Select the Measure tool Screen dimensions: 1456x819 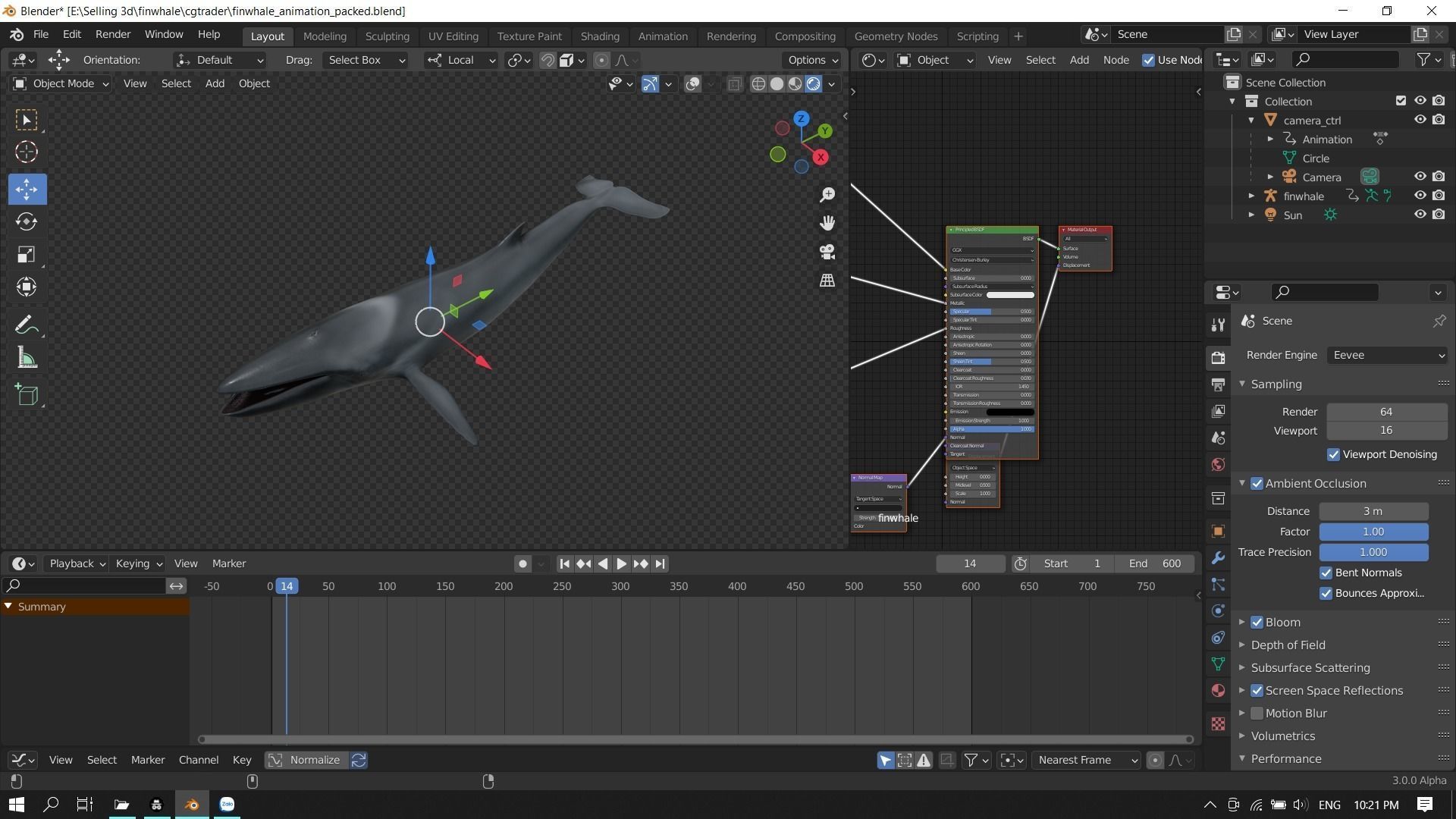pos(27,359)
